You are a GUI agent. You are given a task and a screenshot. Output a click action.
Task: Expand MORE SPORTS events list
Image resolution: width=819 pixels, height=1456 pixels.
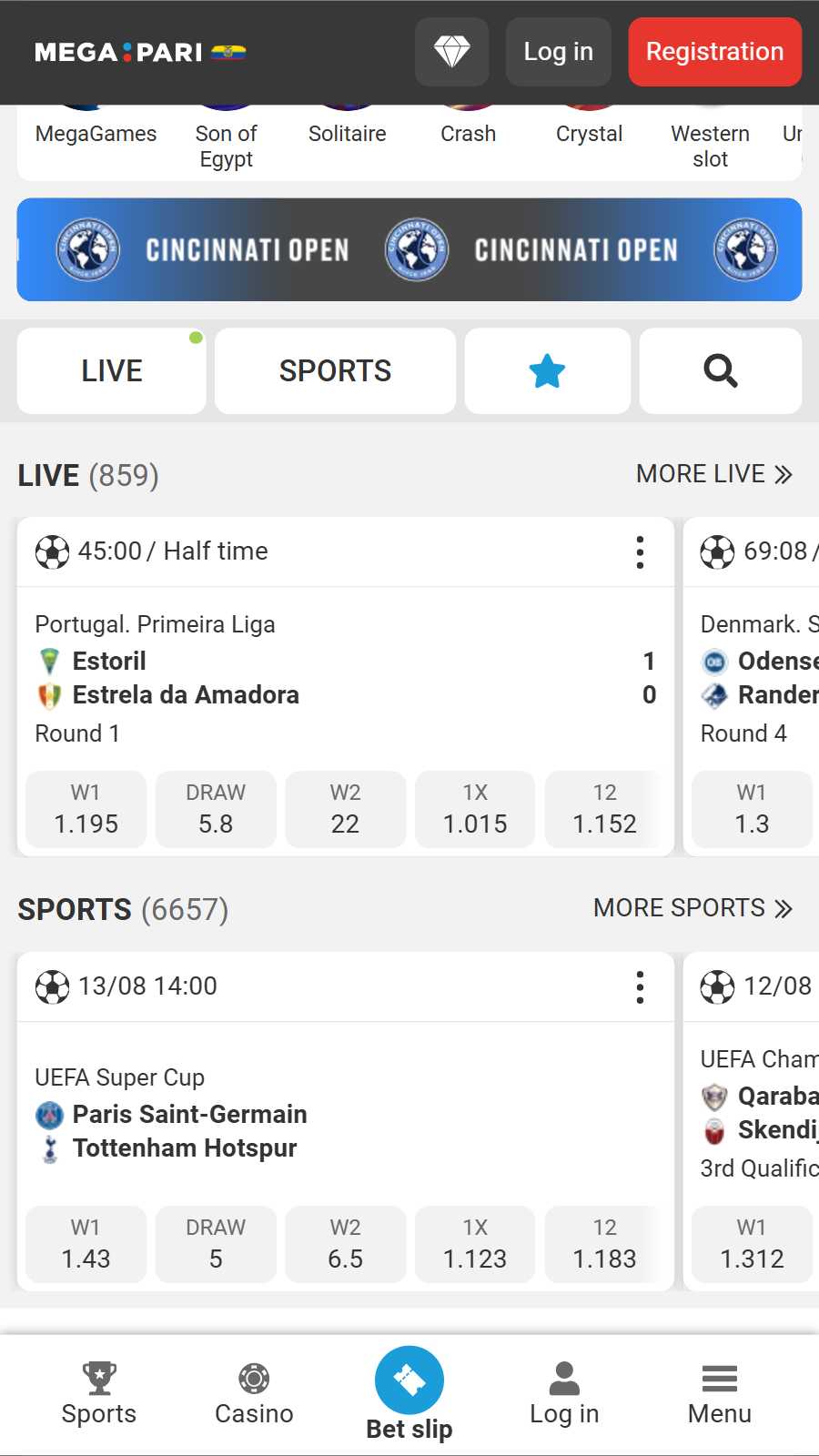(x=693, y=908)
